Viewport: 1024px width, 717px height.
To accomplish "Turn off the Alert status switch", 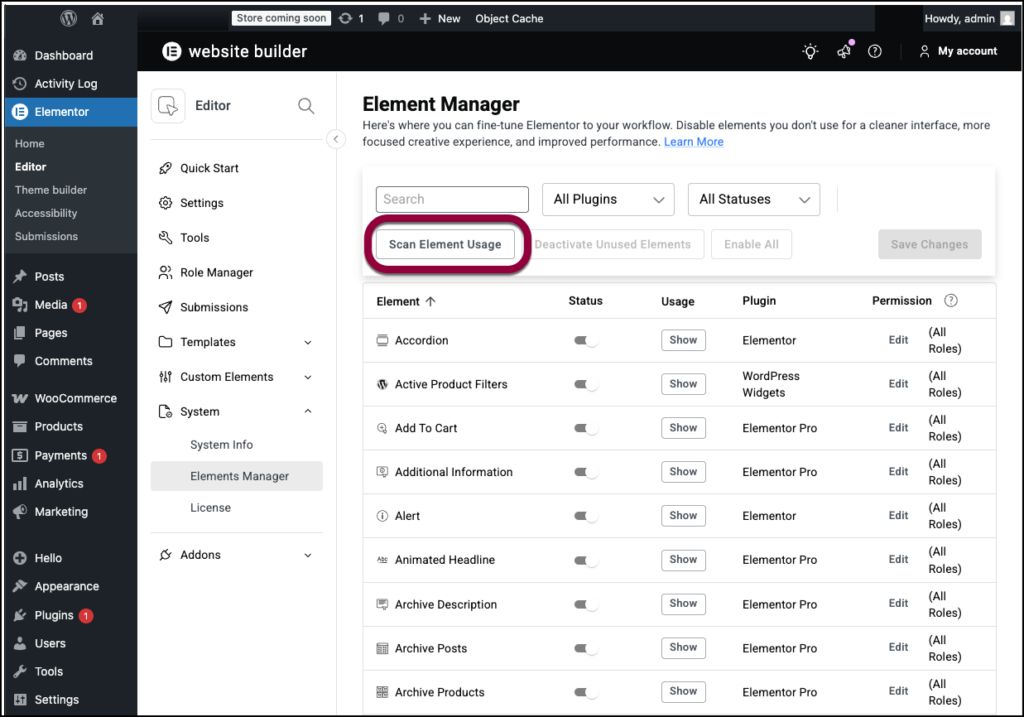I will coord(585,515).
